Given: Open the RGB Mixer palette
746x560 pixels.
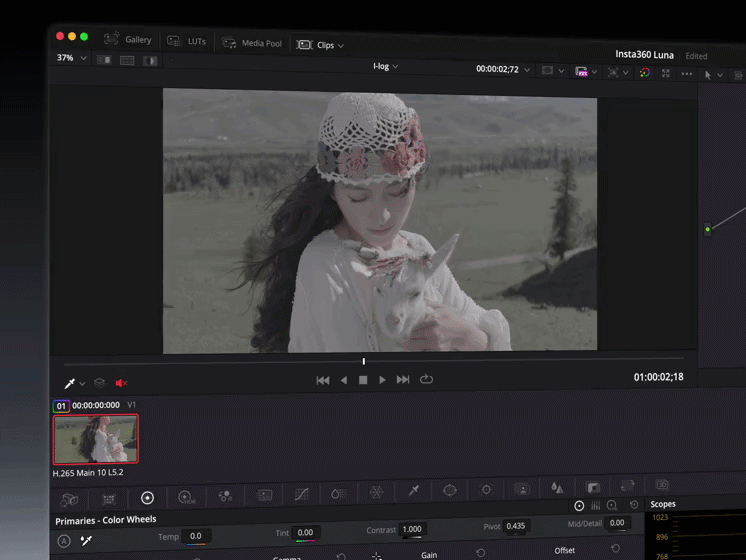Looking at the screenshot, I should tap(225, 496).
